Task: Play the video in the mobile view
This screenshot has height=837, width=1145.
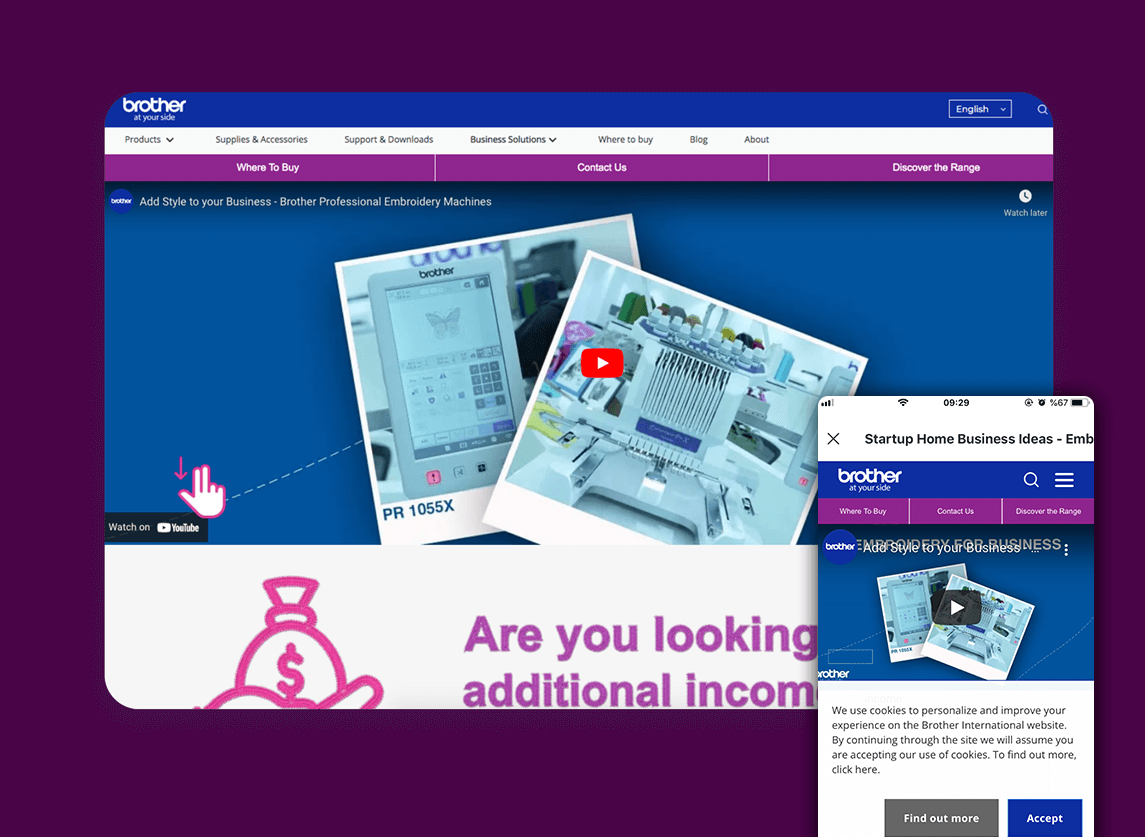Action: click(956, 607)
